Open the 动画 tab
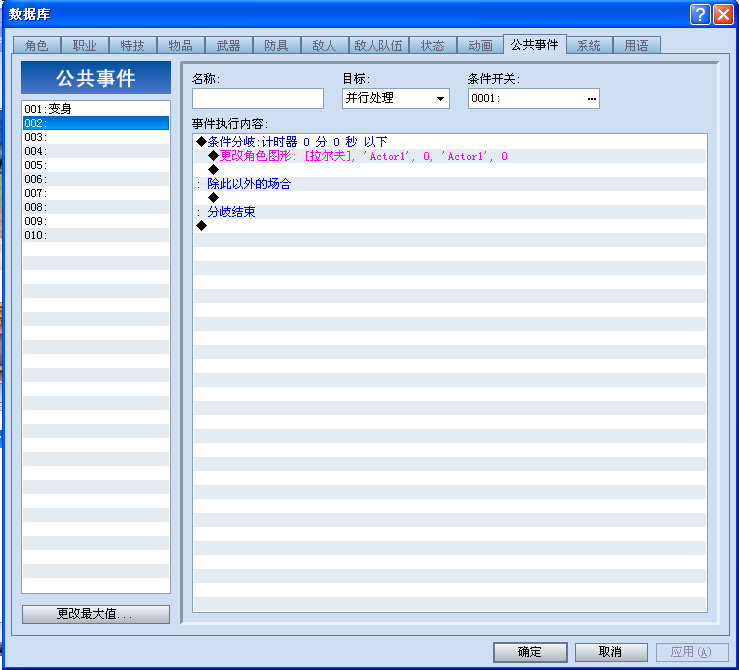Image resolution: width=739 pixels, height=670 pixels. pyautogui.click(x=480, y=45)
